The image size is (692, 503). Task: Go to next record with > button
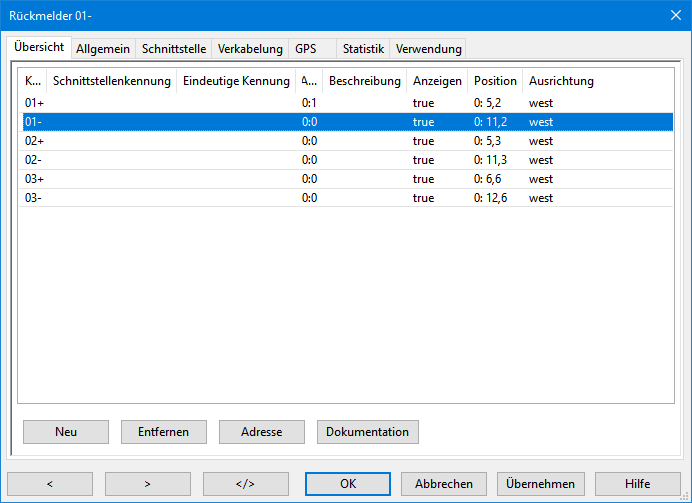[x=147, y=484]
